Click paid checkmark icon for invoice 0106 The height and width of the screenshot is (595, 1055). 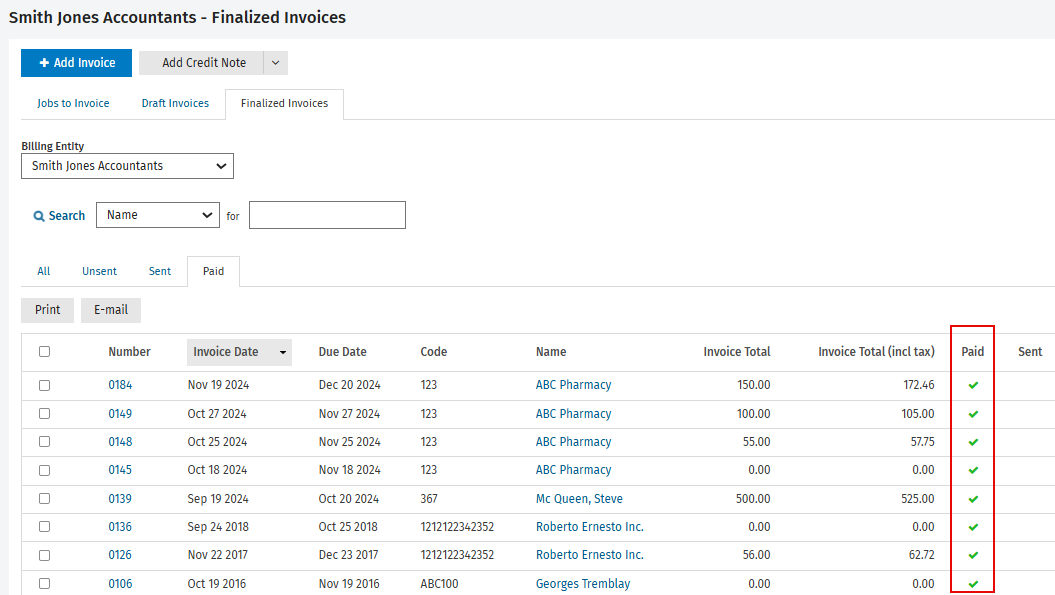(973, 584)
